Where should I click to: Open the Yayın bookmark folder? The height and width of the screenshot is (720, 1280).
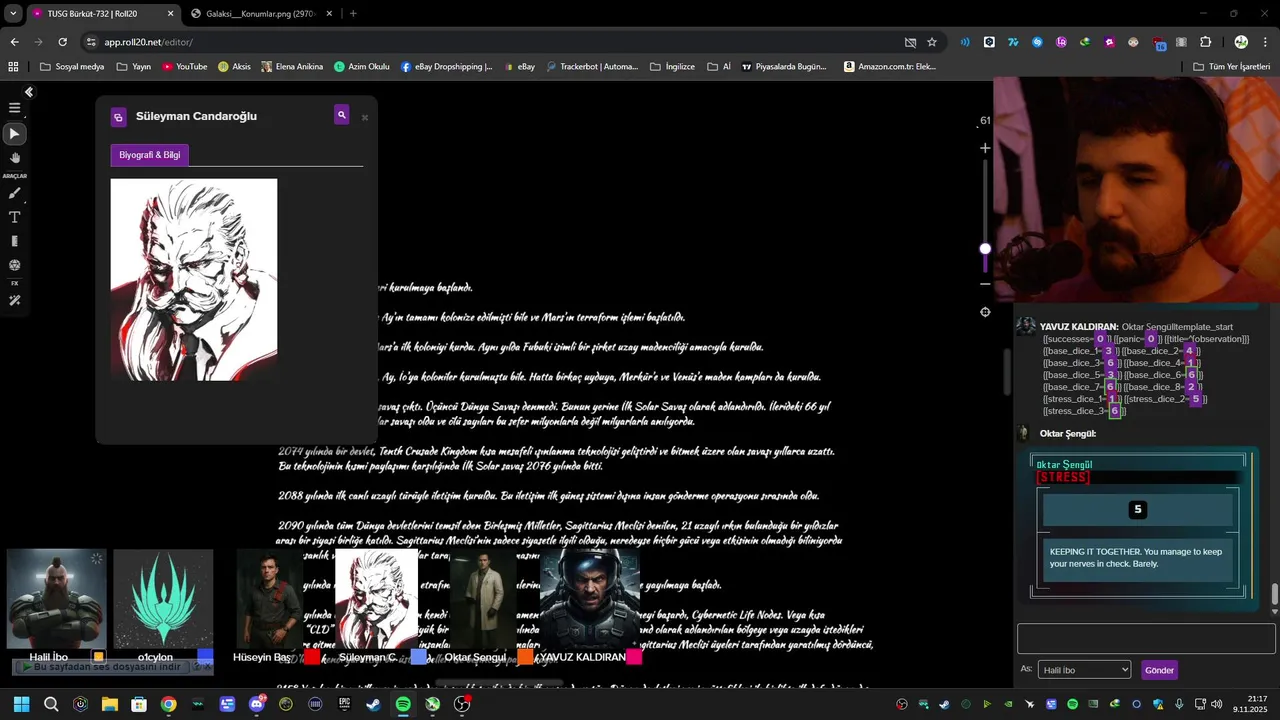click(x=133, y=67)
